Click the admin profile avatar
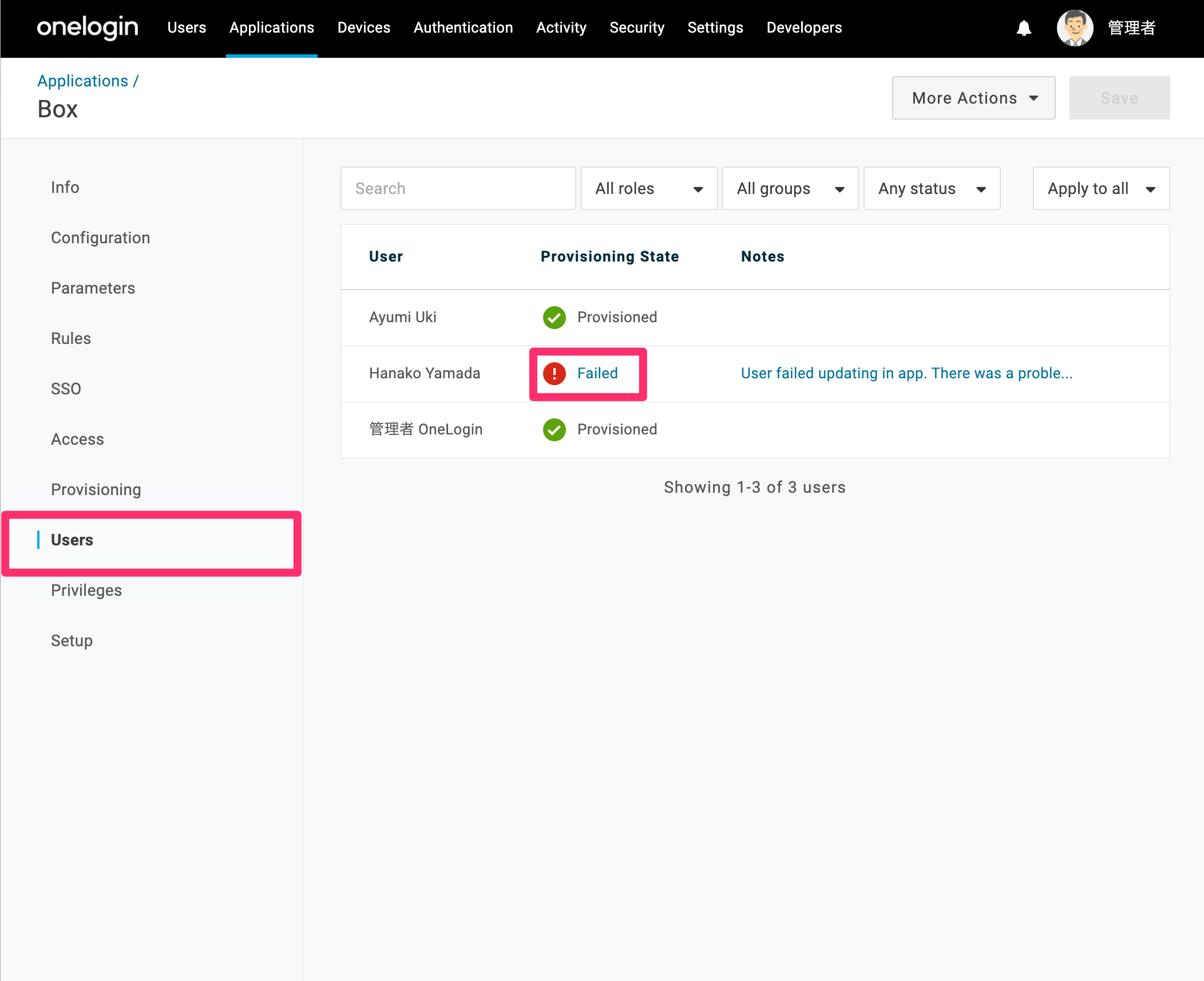 pos(1075,28)
